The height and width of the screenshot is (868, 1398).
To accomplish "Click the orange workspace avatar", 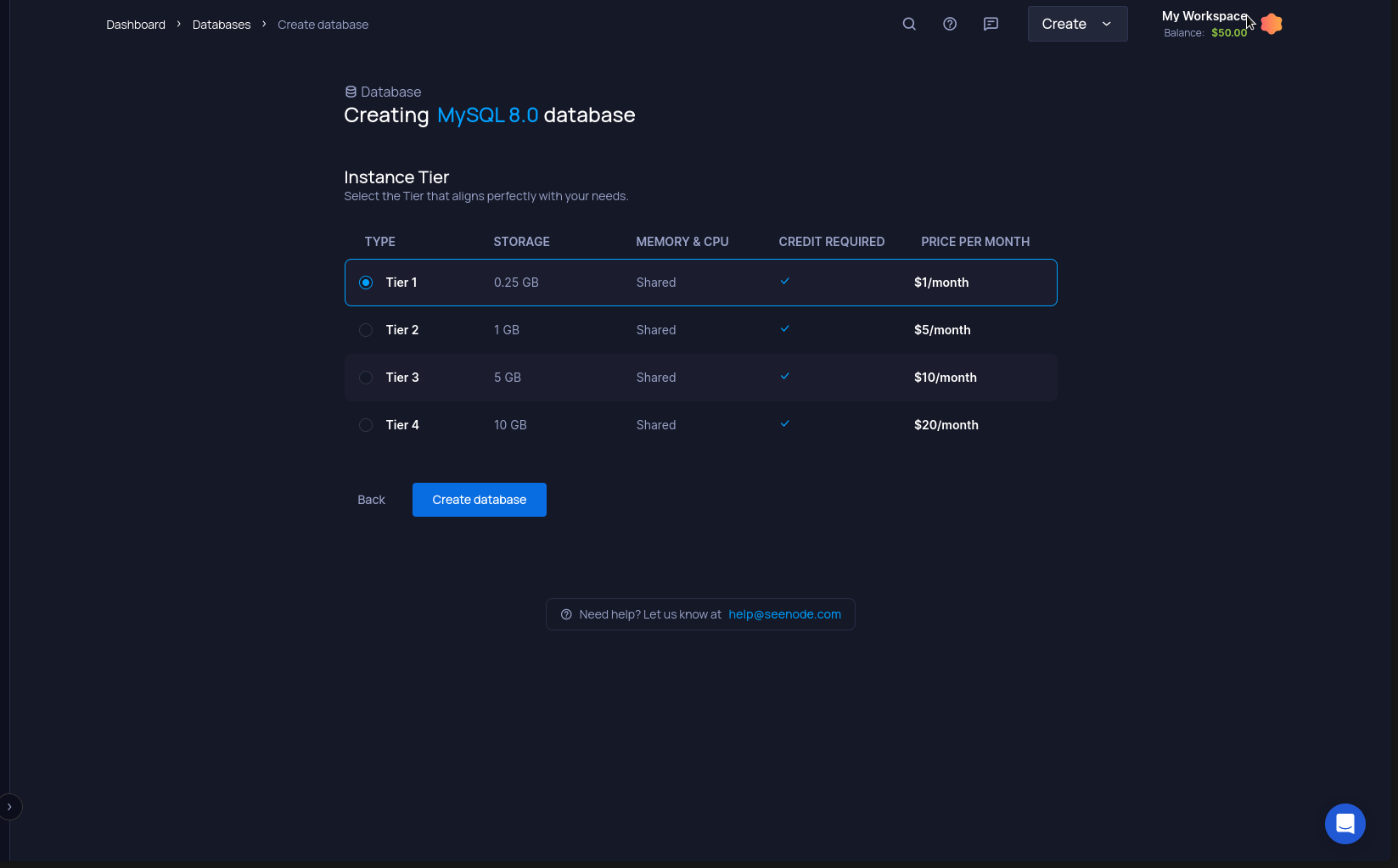I will tap(1271, 24).
